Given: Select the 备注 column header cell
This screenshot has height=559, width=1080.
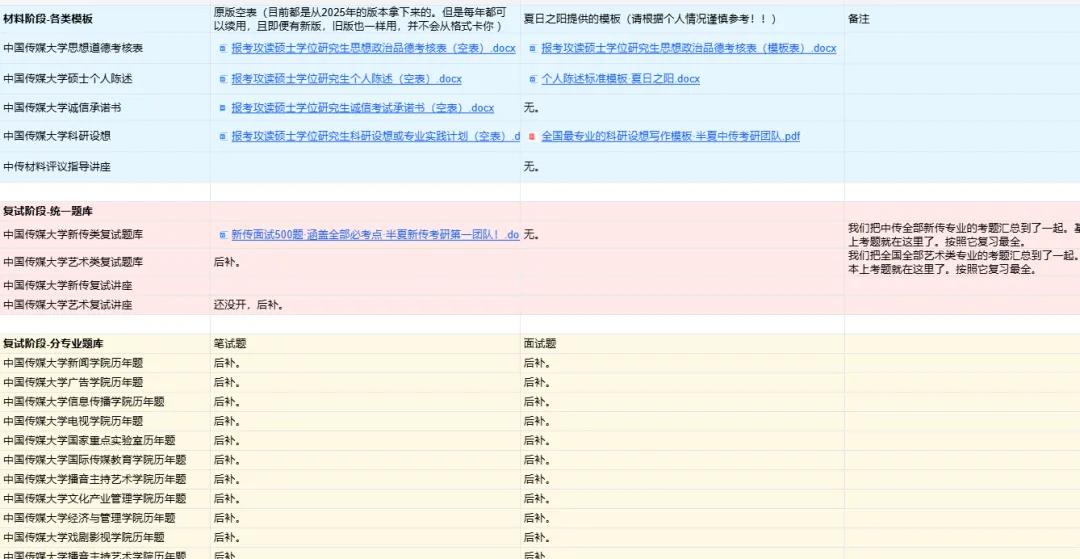Looking at the screenshot, I should point(962,19).
